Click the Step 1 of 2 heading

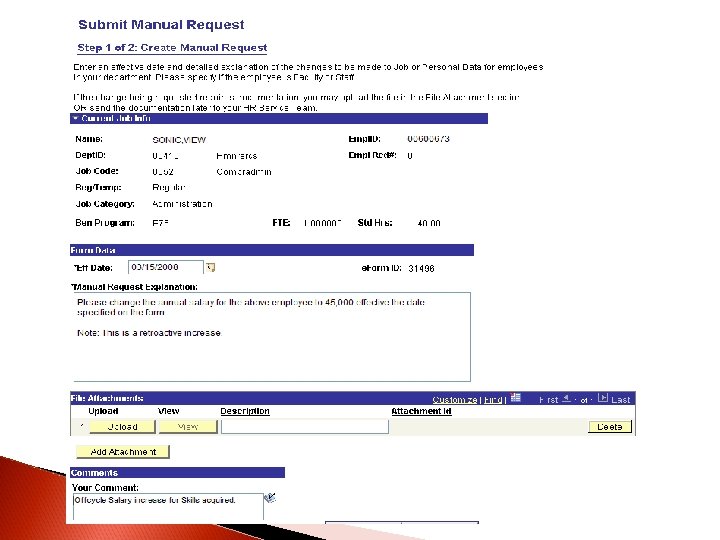tap(172, 48)
